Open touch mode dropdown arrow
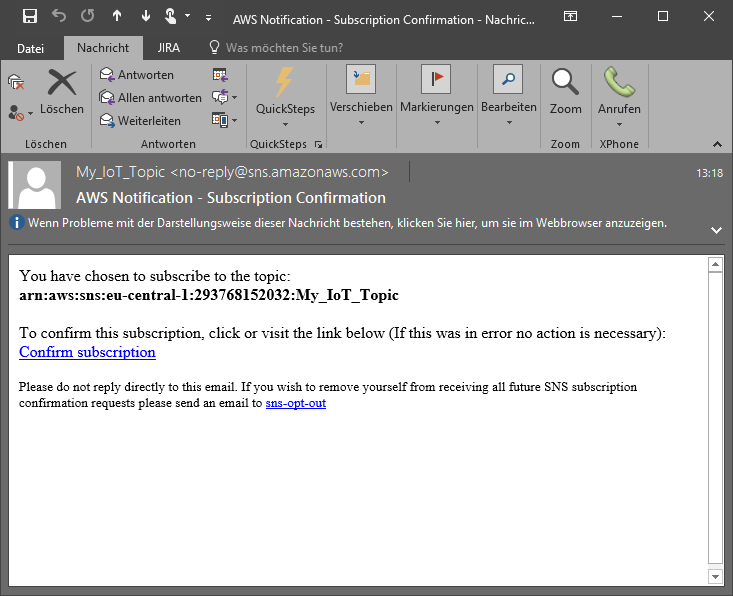Image resolution: width=733 pixels, height=596 pixels. pyautogui.click(x=187, y=16)
